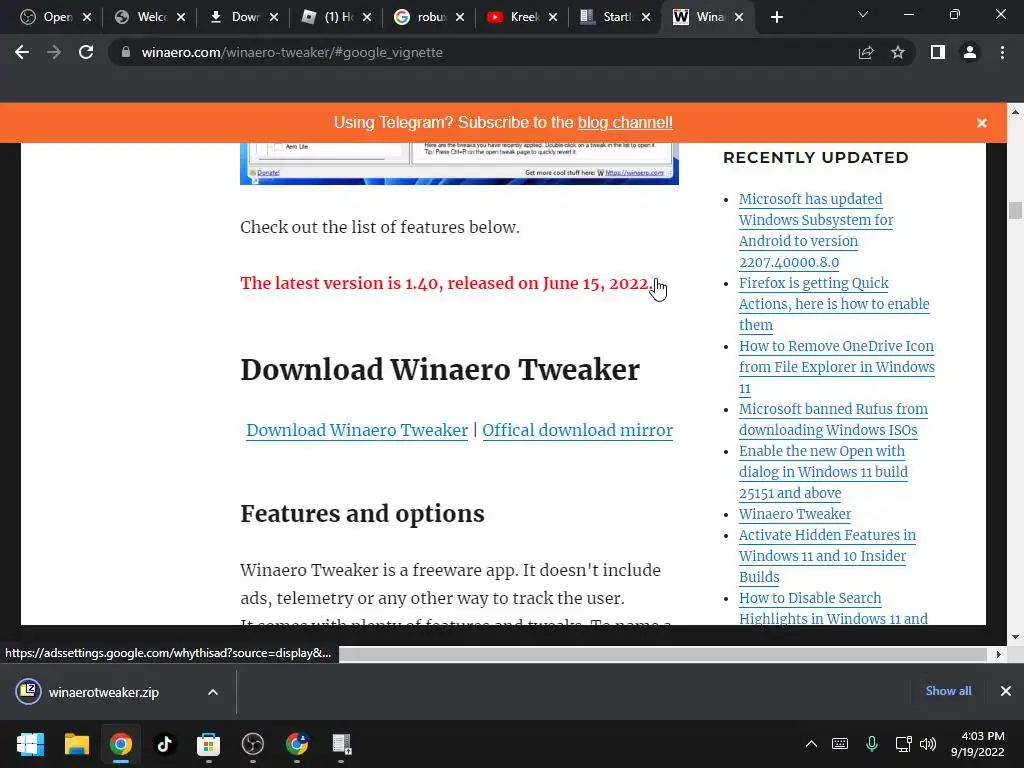Click Download Winaero Tweaker link
Screen dimensions: 1024x768
click(x=357, y=430)
